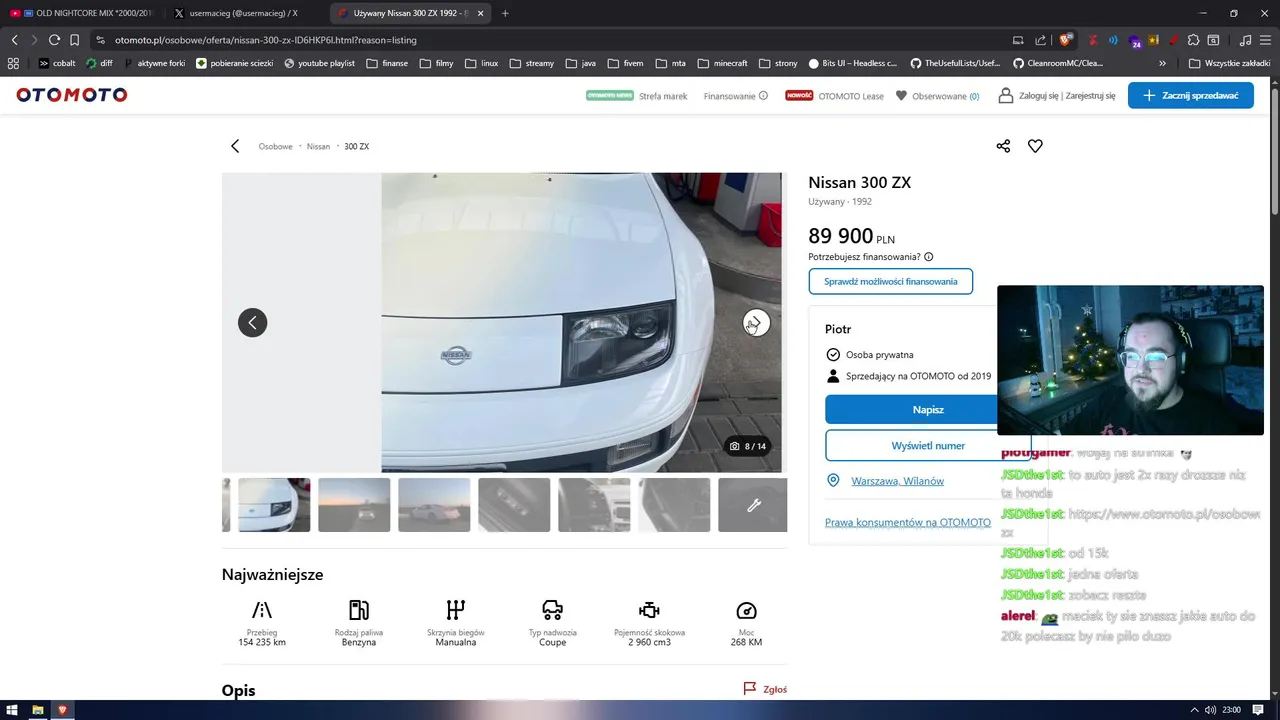Open the Extensions puzzle icon
Screen dimensions: 1280x720
1194,40
